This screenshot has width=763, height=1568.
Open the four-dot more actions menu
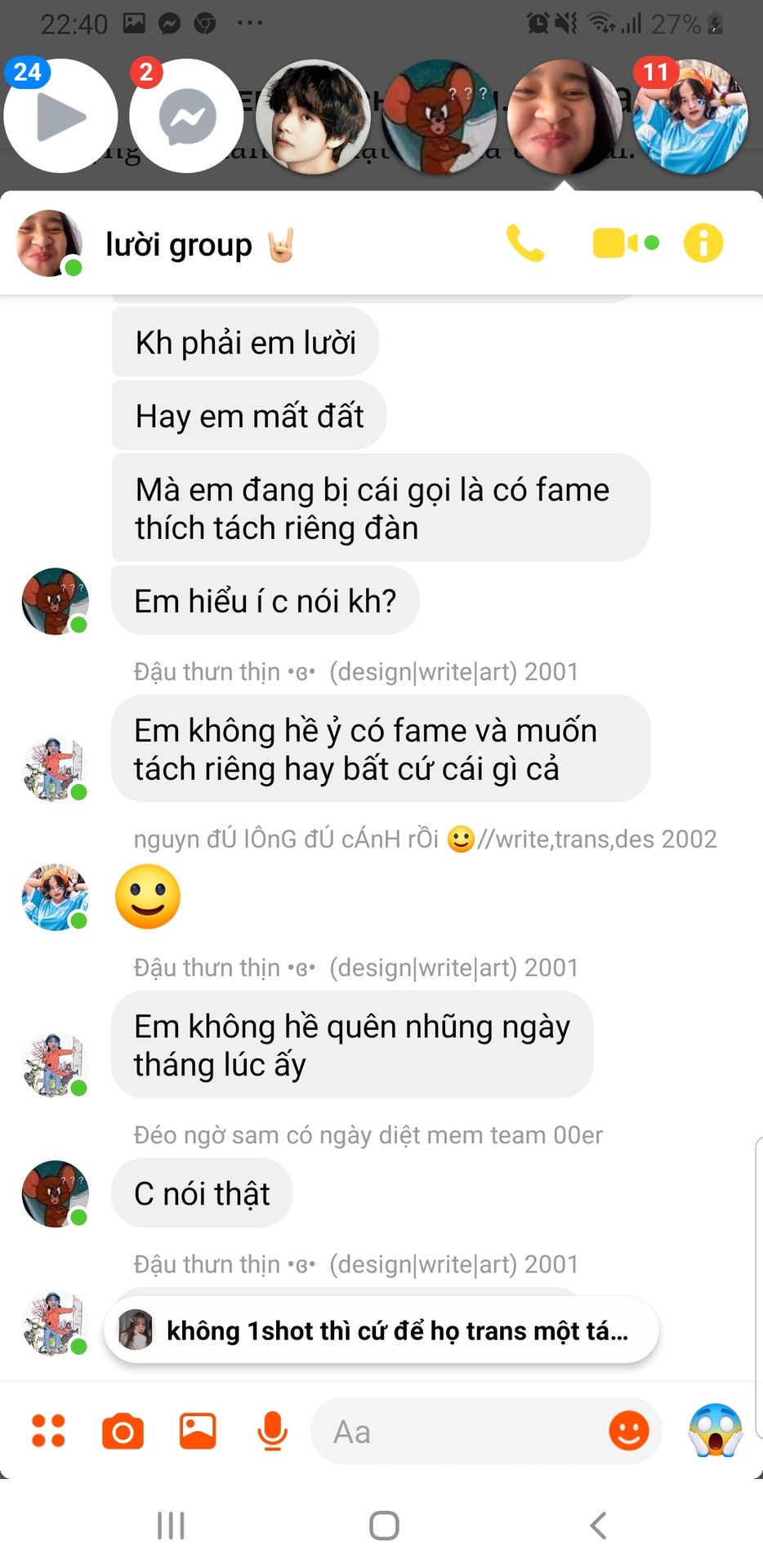tap(48, 1431)
